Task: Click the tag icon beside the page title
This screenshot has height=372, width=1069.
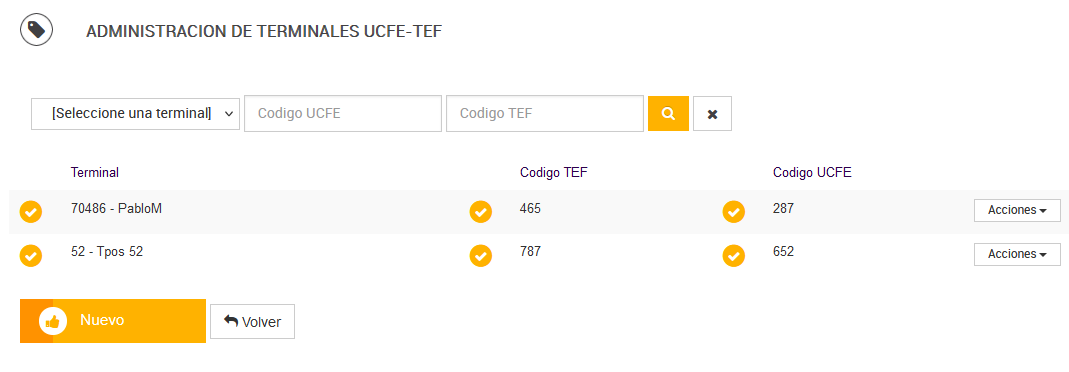Action: point(36,30)
